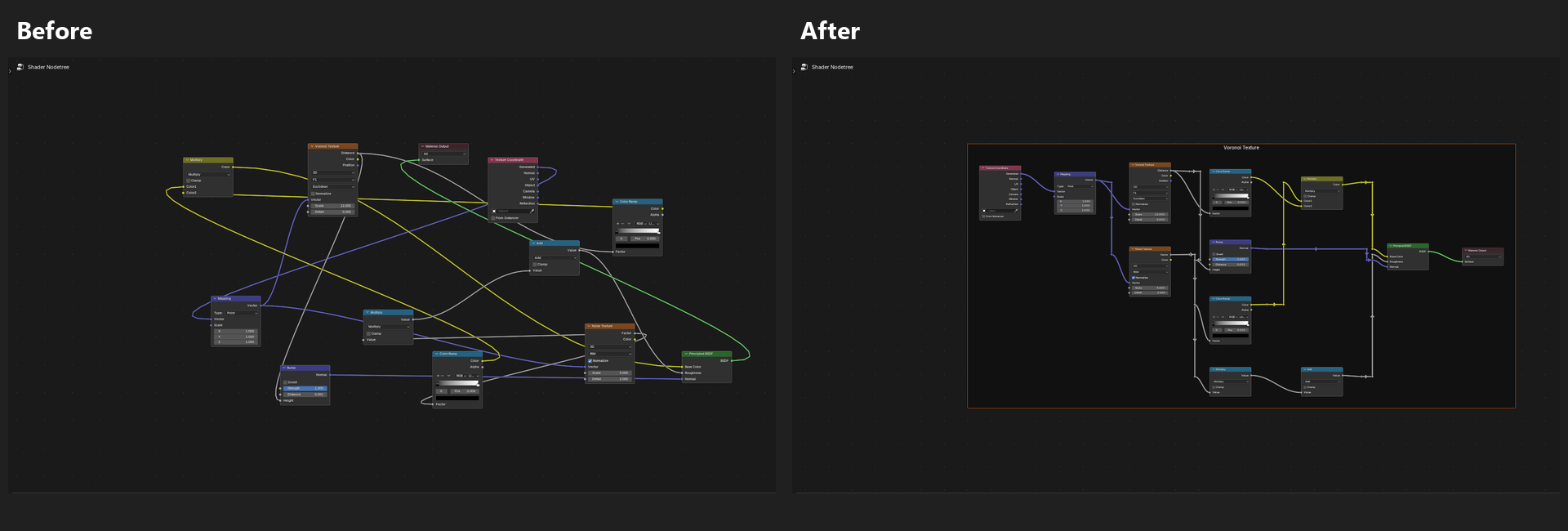Add stop in Before Color Ramp beside Bump
The image size is (1568, 531).
click(438, 376)
